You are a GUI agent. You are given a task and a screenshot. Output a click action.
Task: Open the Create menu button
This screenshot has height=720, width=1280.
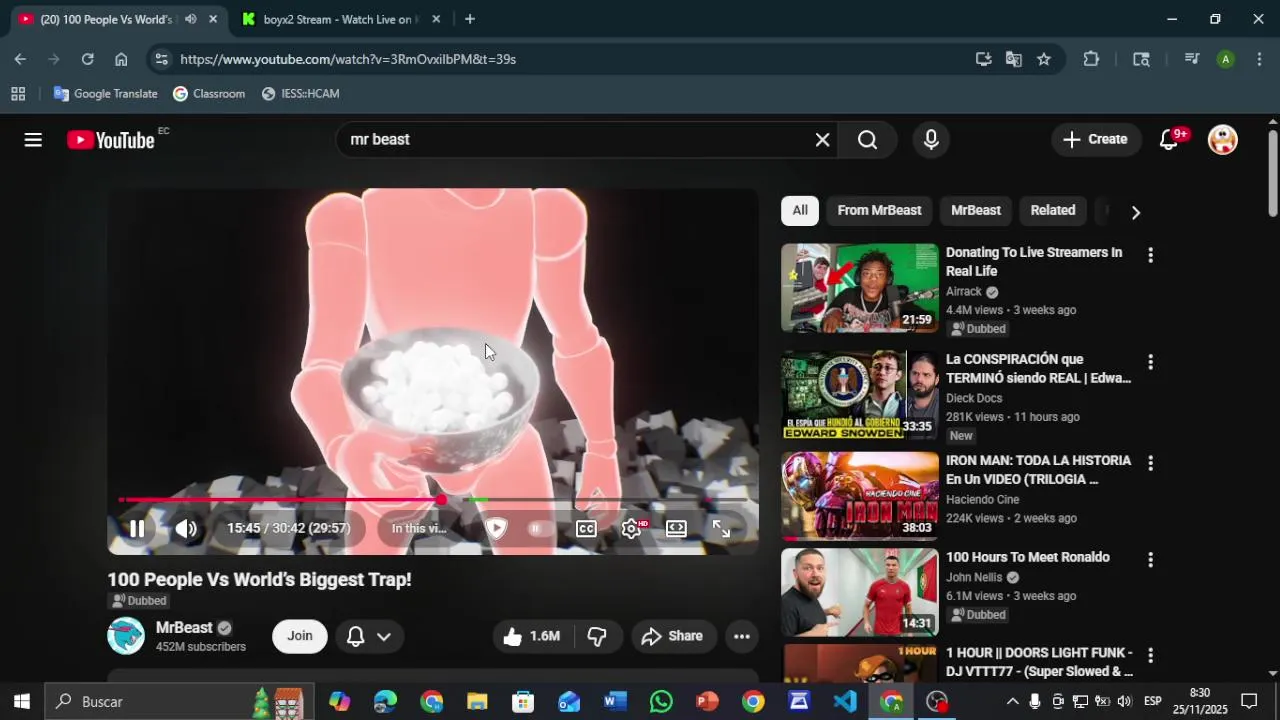click(1095, 140)
